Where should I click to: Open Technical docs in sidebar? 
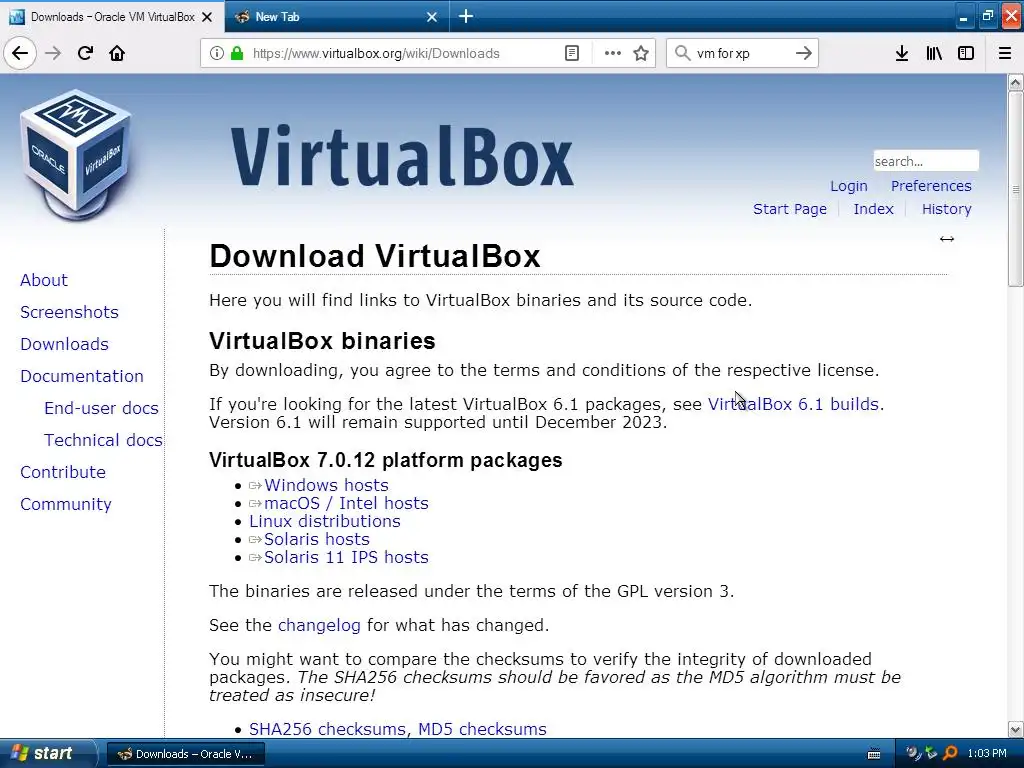(103, 440)
